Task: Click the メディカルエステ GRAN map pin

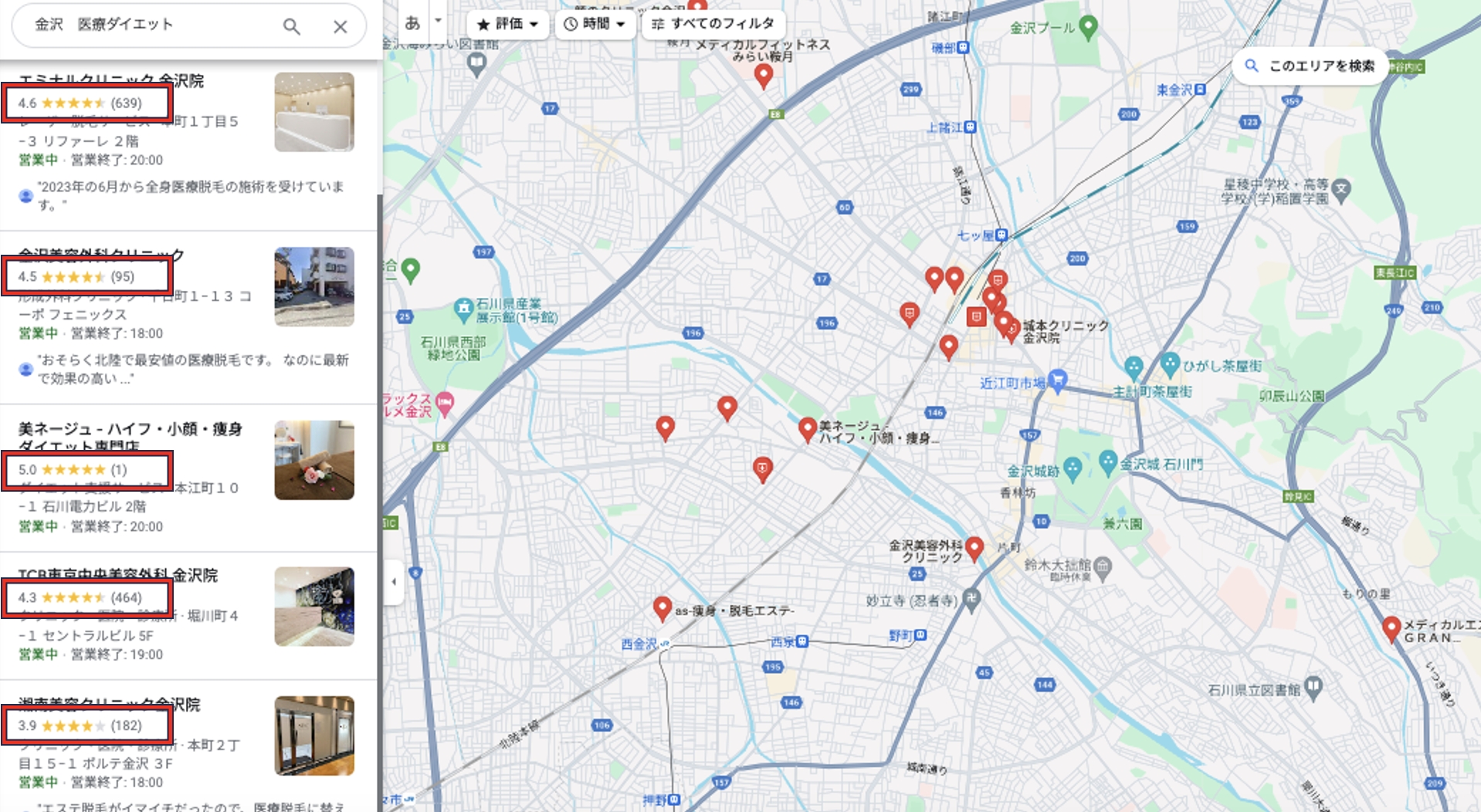Action: (1391, 629)
